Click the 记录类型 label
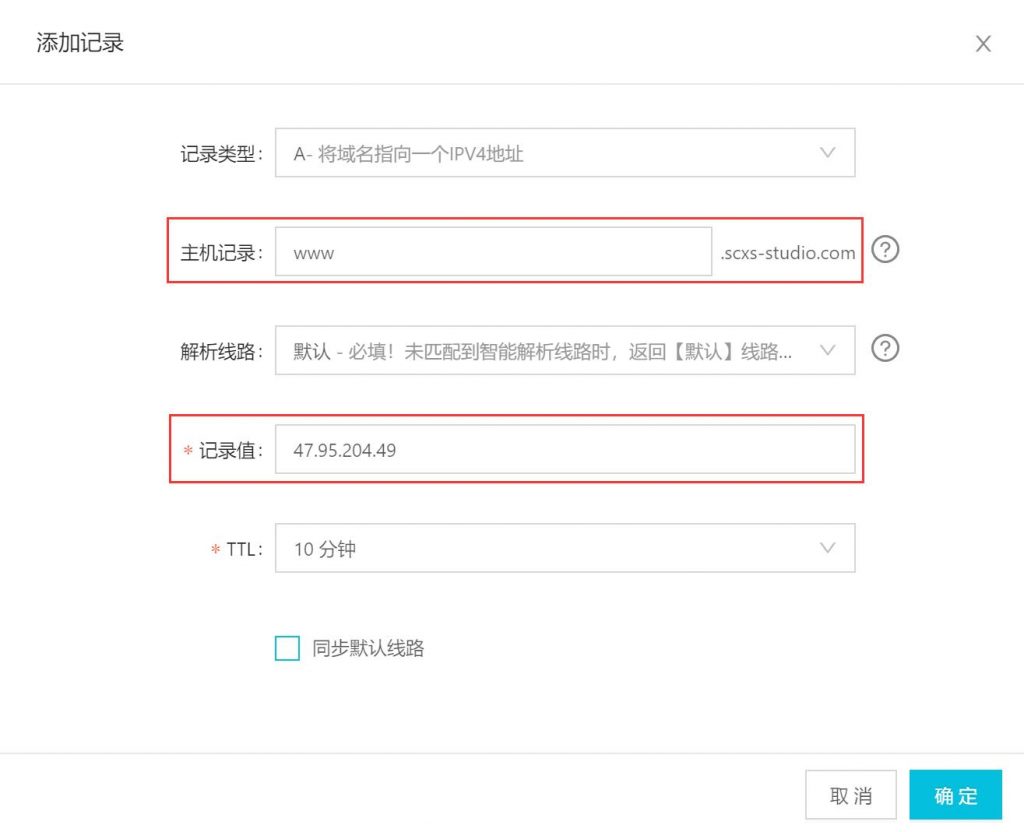This screenshot has height=832, width=1024. click(x=221, y=154)
